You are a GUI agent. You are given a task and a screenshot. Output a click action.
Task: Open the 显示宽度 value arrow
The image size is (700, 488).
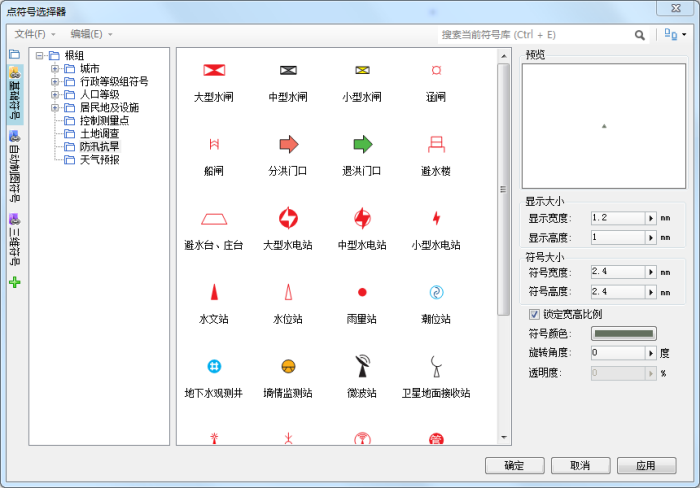pos(650,217)
